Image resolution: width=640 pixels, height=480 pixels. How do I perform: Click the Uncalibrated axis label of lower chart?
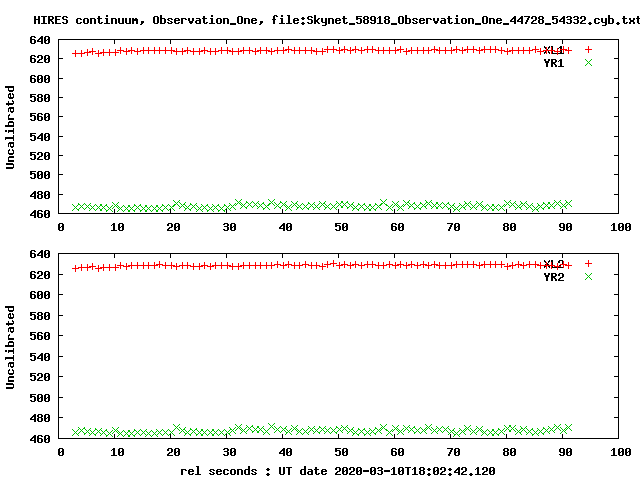pyautogui.click(x=10, y=347)
